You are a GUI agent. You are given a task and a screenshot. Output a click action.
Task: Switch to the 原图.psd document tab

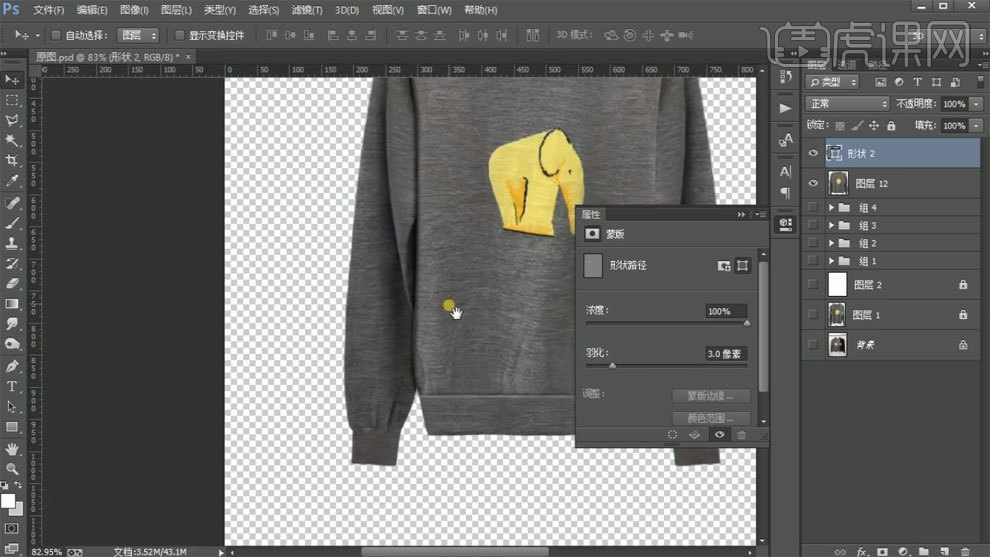112,57
